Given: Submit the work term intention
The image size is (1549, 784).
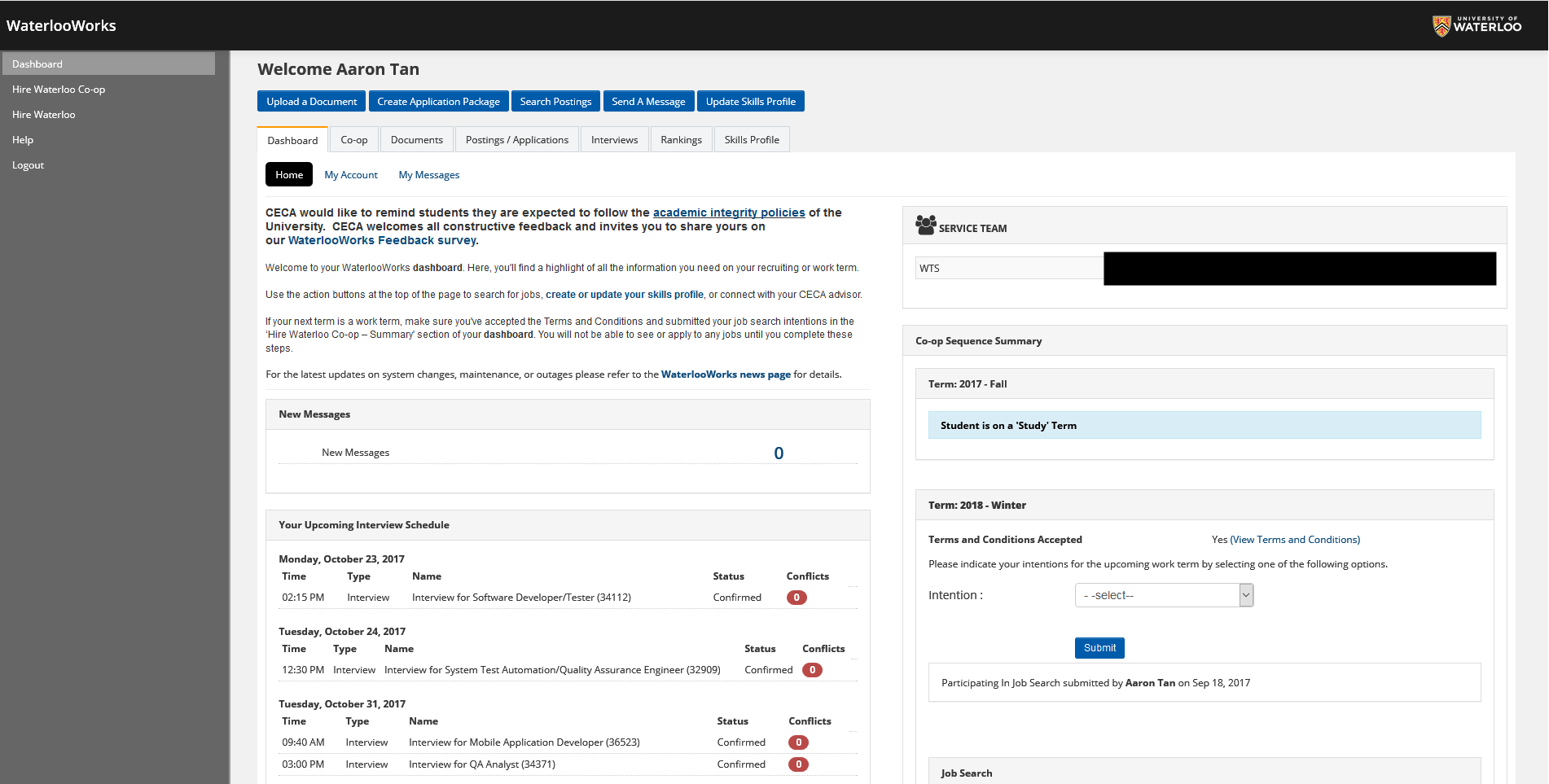Looking at the screenshot, I should click(1099, 648).
